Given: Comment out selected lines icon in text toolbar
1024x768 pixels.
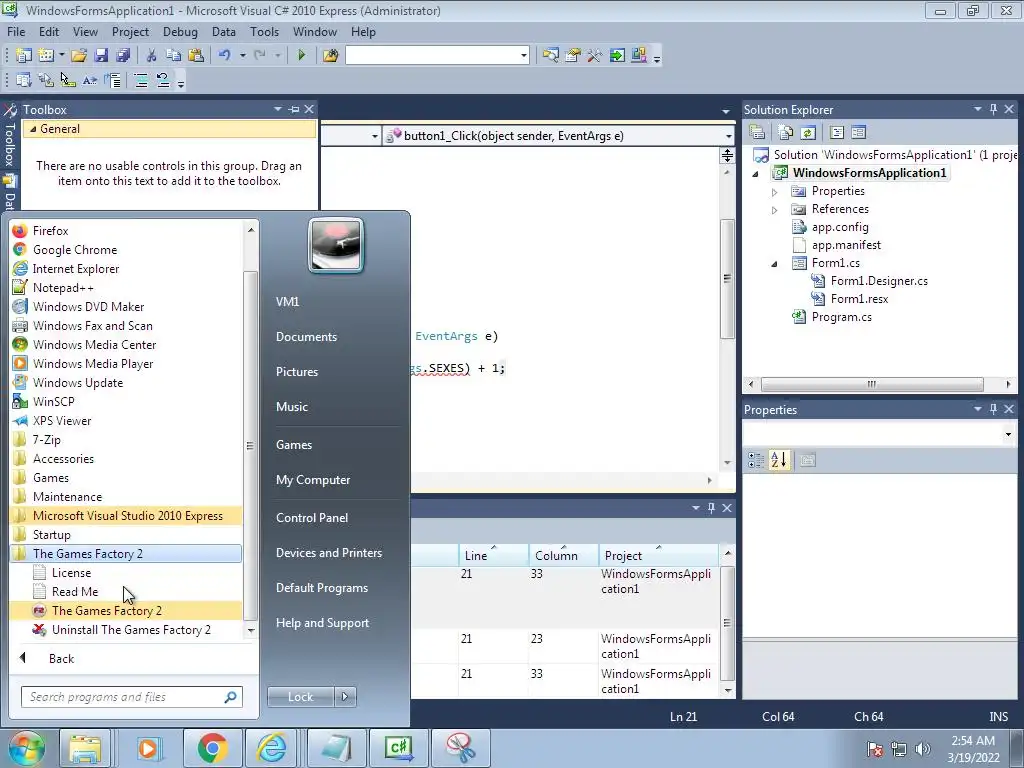Looking at the screenshot, I should [x=140, y=80].
